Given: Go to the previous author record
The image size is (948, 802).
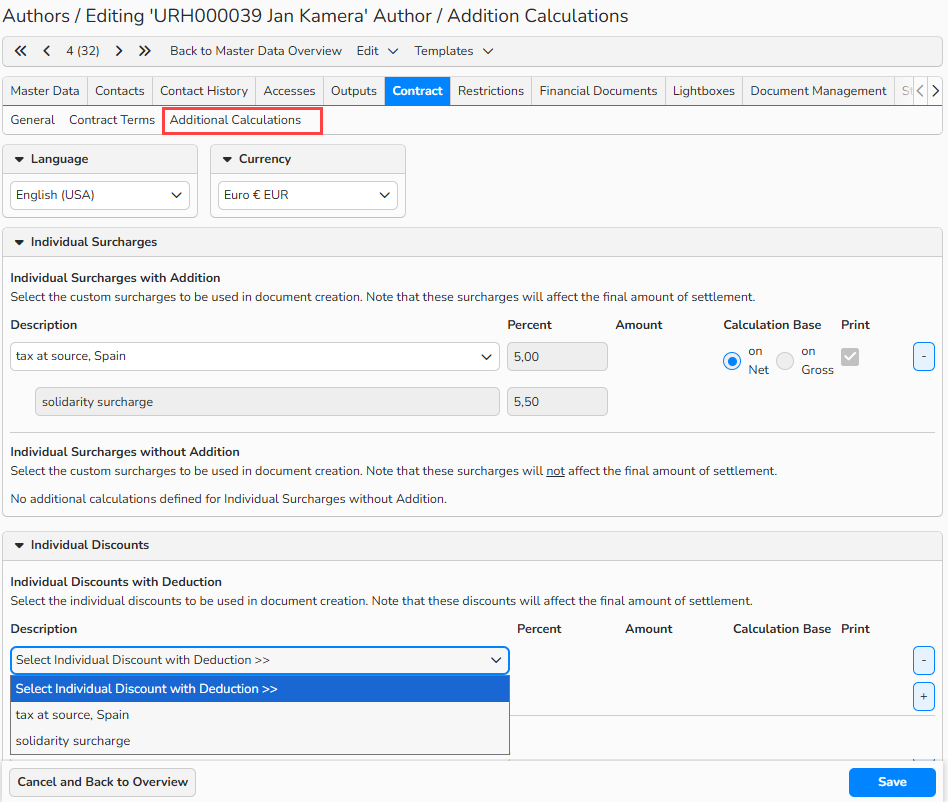Looking at the screenshot, I should (x=47, y=51).
